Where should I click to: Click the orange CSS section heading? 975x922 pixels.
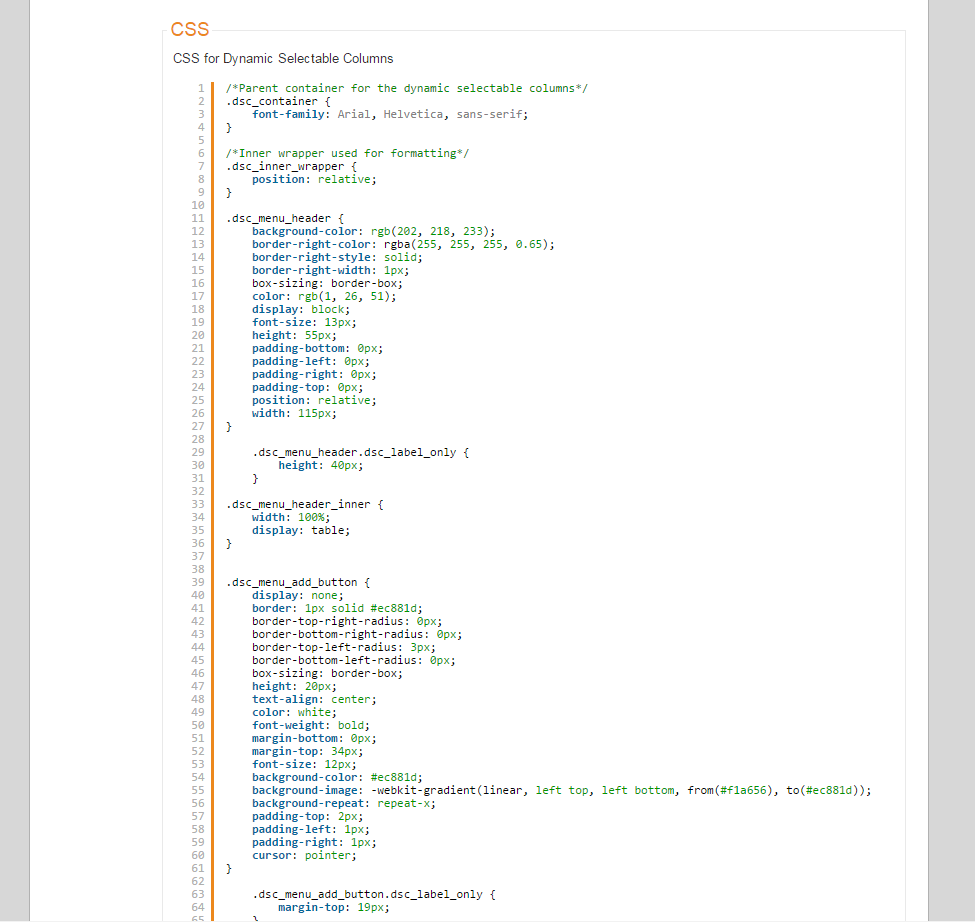[x=190, y=29]
